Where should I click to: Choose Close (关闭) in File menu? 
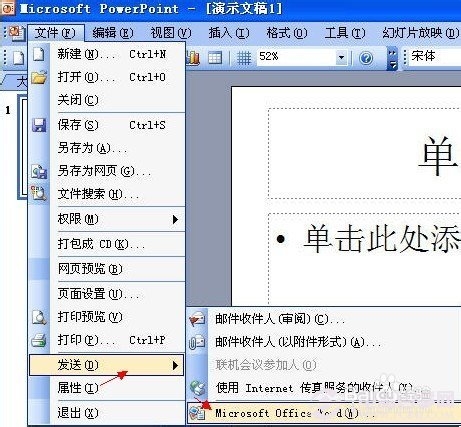(x=107, y=100)
